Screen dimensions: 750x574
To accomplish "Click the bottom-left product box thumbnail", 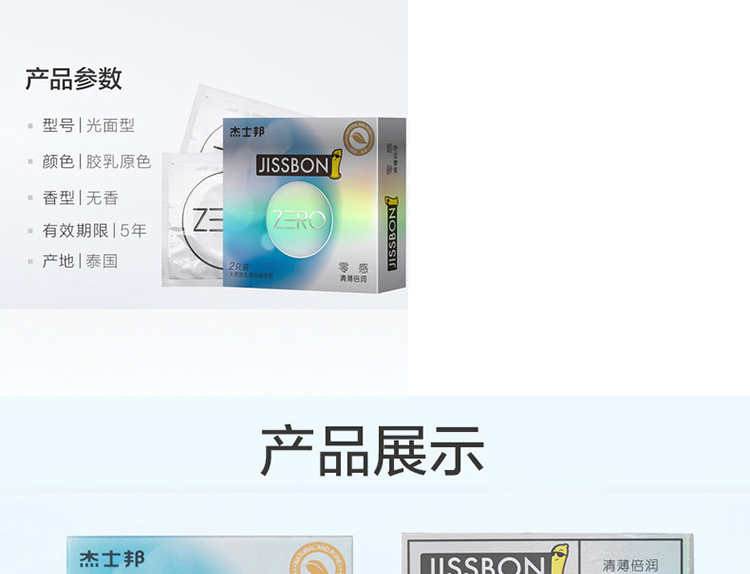I will coord(210,555).
